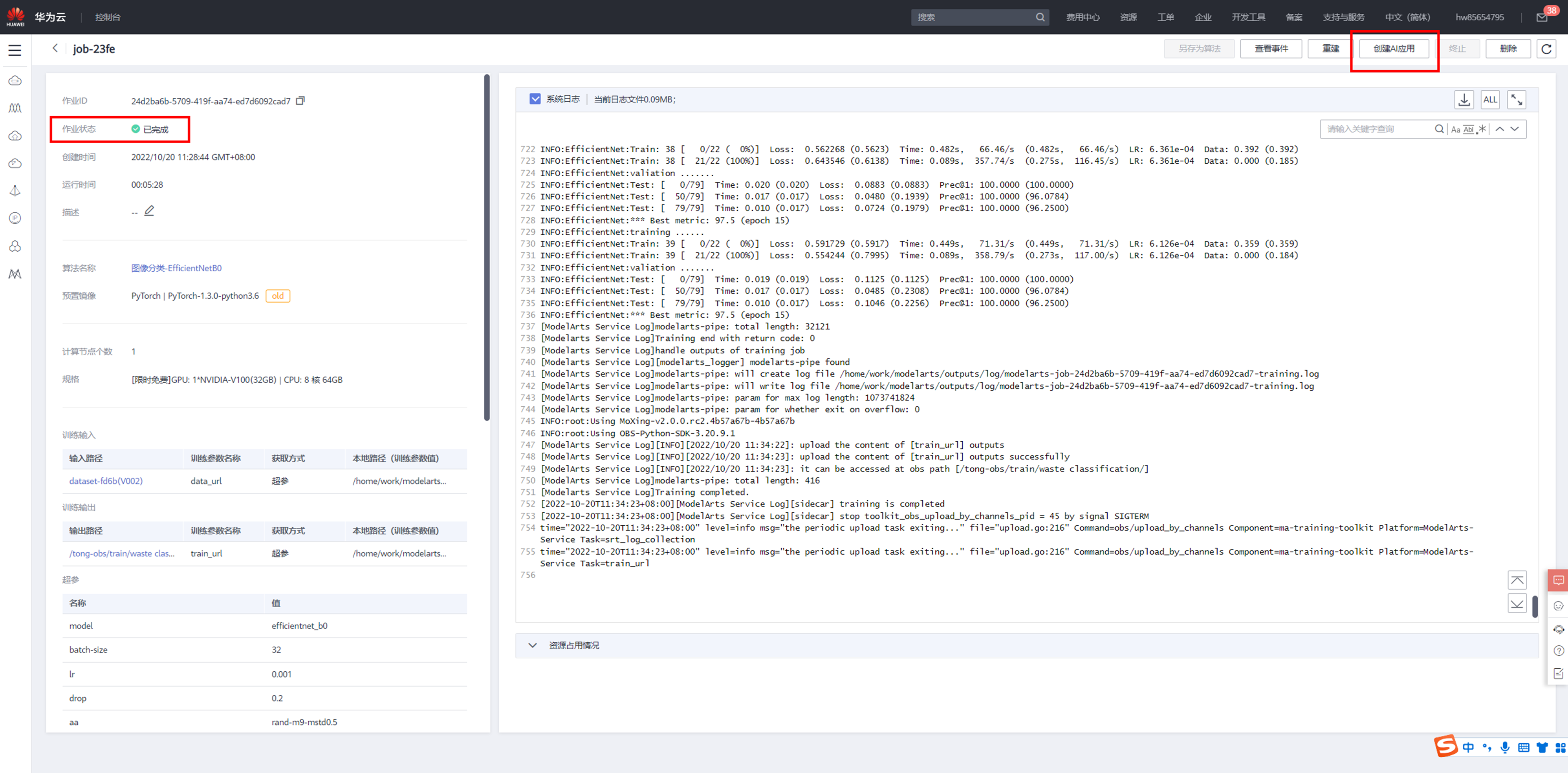Image resolution: width=1568 pixels, height=773 pixels.
Task: Open the hamburger navigation menu
Action: point(15,51)
